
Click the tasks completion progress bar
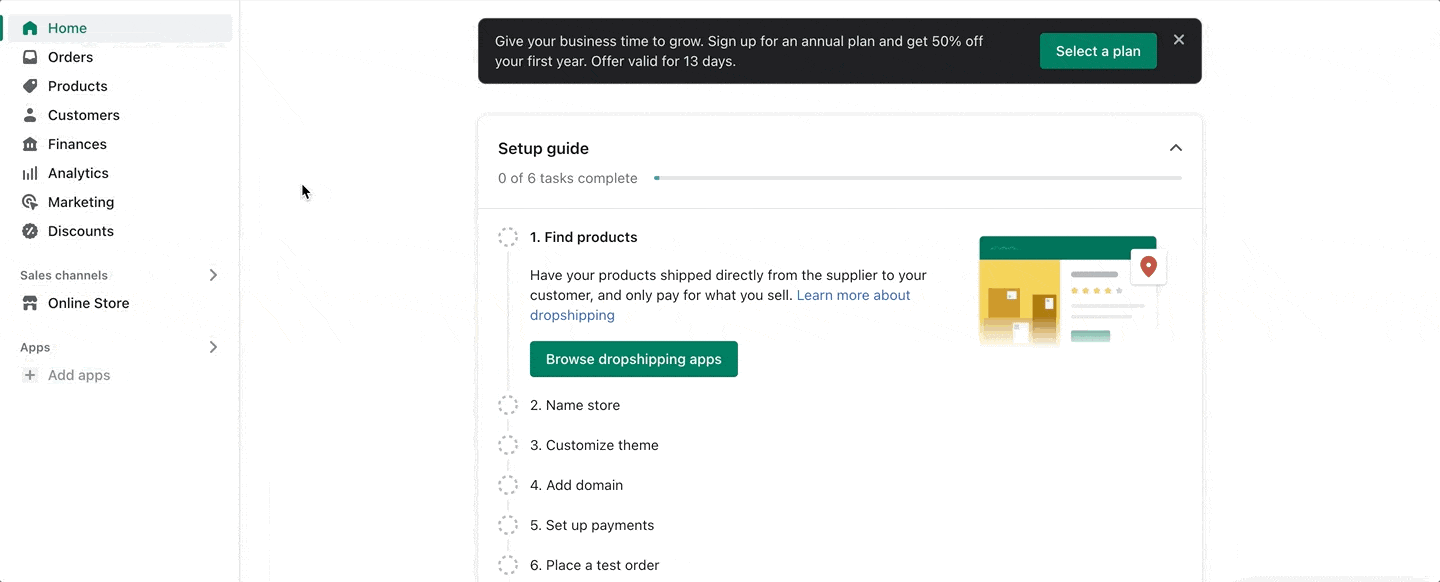(918, 177)
